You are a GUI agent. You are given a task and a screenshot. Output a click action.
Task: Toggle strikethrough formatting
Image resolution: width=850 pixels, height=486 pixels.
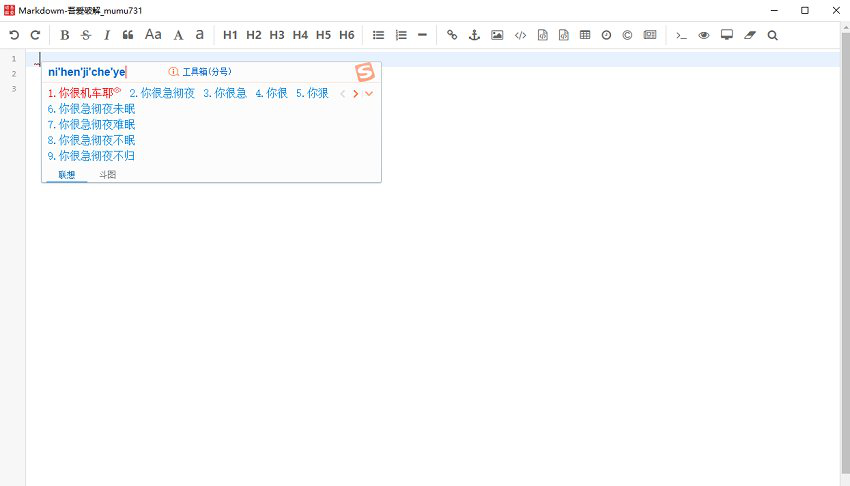tap(86, 35)
